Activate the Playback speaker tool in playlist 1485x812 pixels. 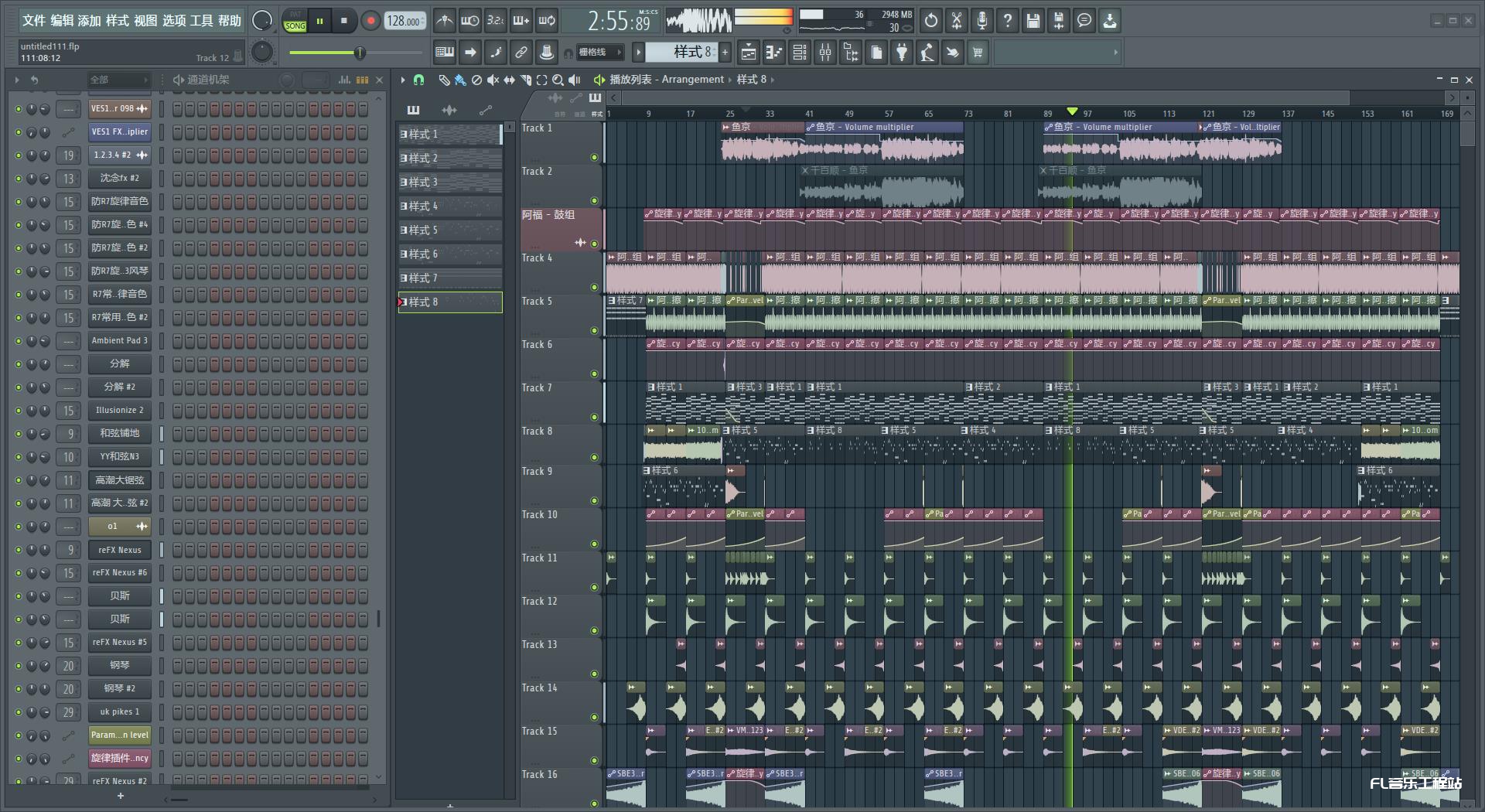click(574, 80)
